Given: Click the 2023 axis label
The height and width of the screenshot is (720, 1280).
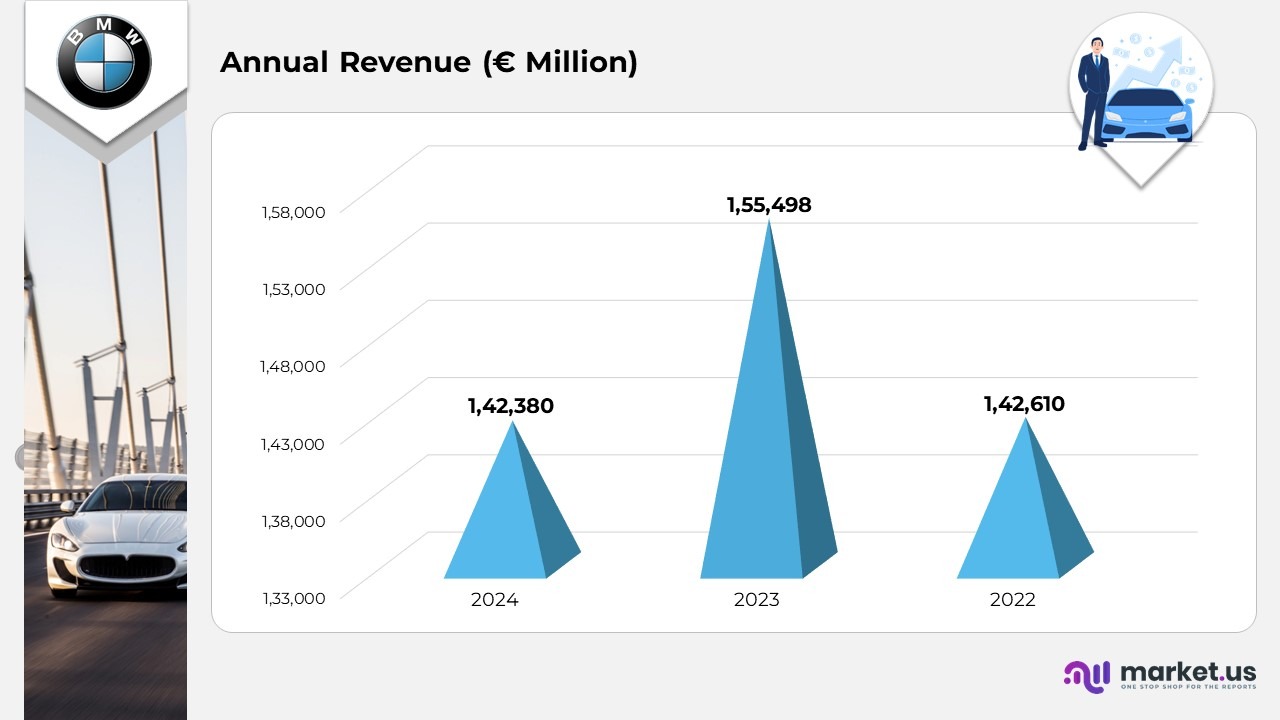Looking at the screenshot, I should click(756, 600).
